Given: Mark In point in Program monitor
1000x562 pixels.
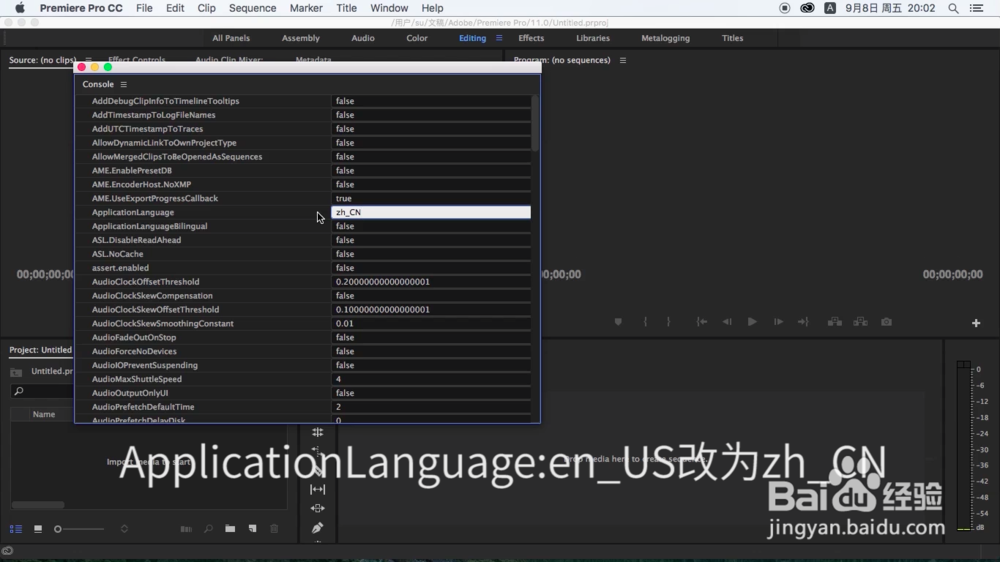Looking at the screenshot, I should tap(645, 322).
